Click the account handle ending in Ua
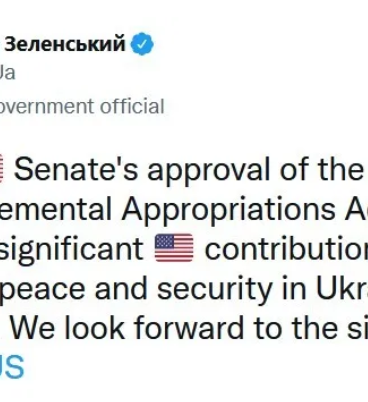Viewport: 368px width, 402px height. coord(7,73)
